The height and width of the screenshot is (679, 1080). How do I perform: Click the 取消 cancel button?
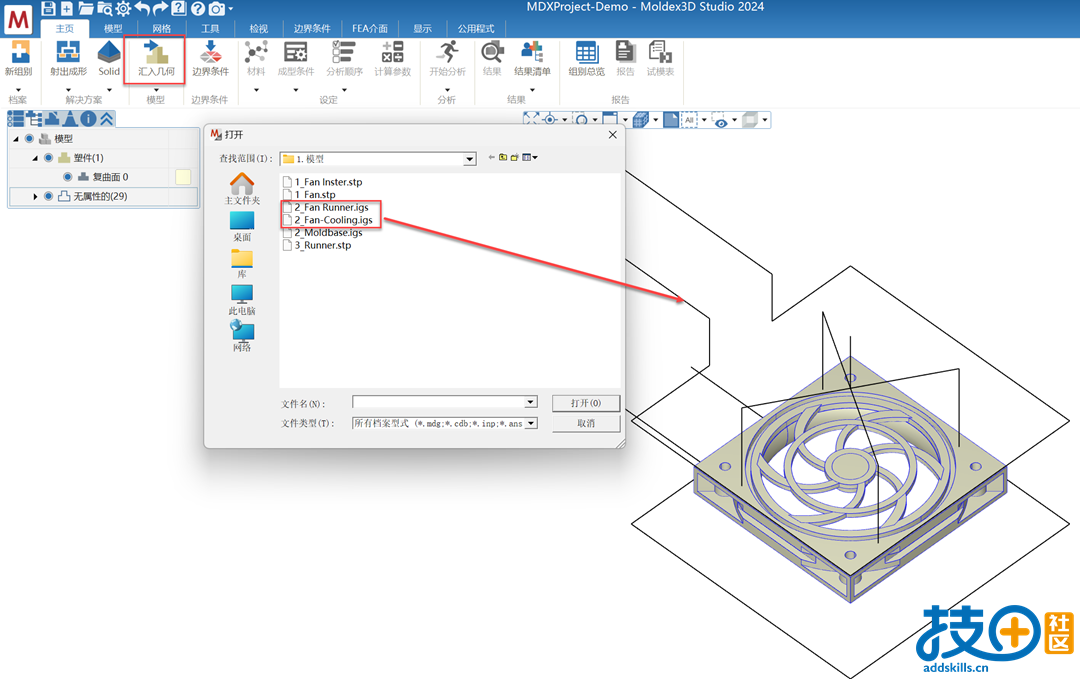pyautogui.click(x=586, y=424)
